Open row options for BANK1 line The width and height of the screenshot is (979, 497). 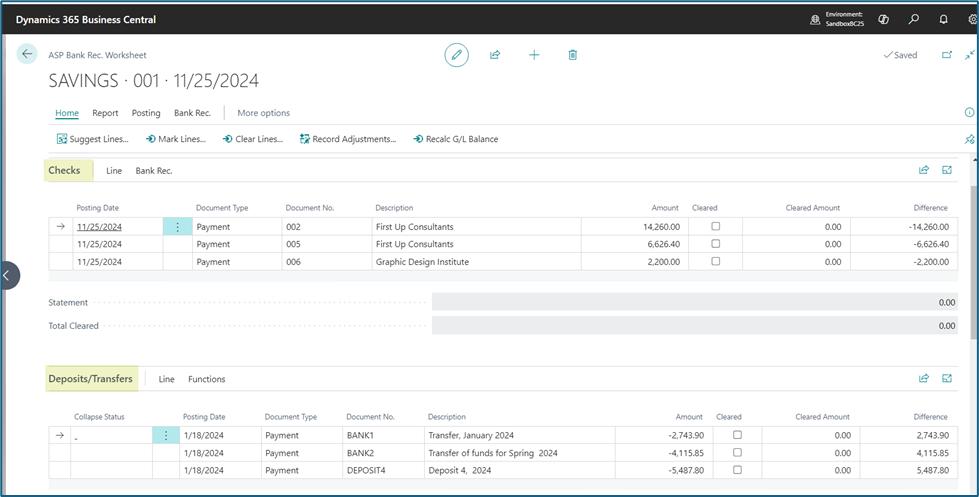click(x=166, y=435)
